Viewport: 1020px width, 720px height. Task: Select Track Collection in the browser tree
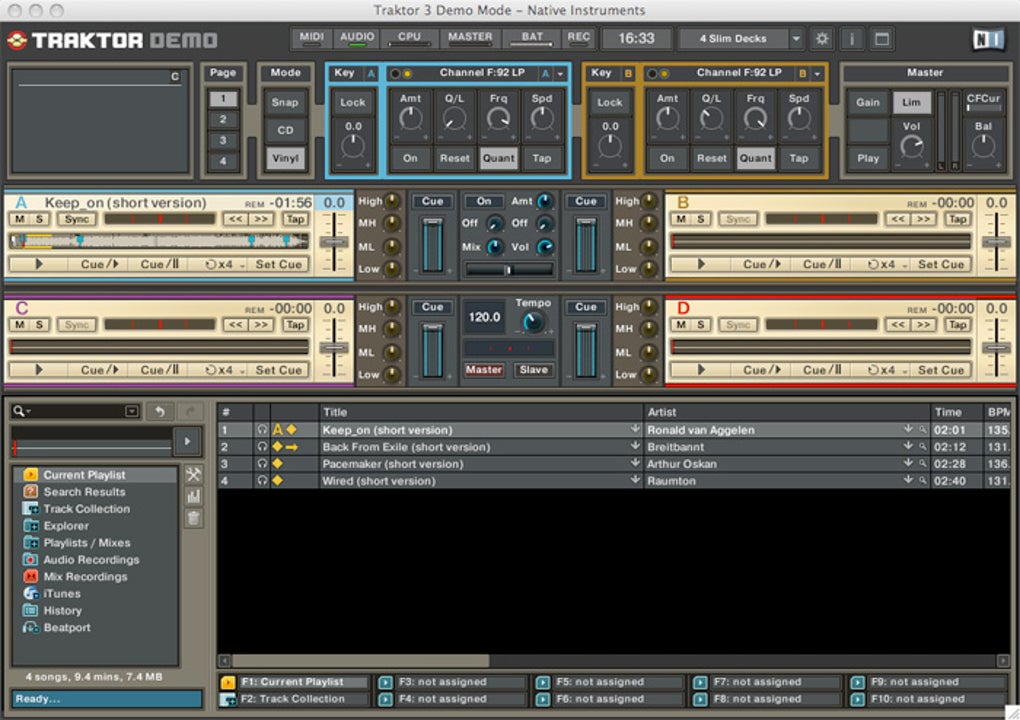coord(86,509)
